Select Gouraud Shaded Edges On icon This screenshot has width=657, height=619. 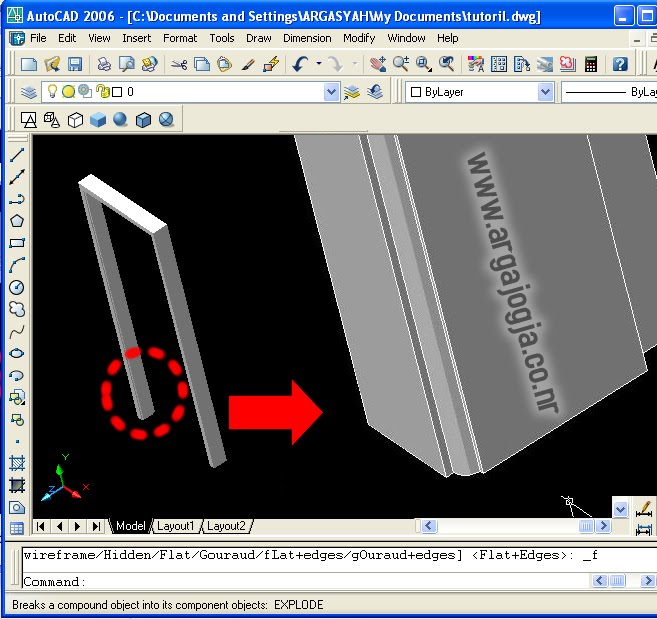pos(166,120)
